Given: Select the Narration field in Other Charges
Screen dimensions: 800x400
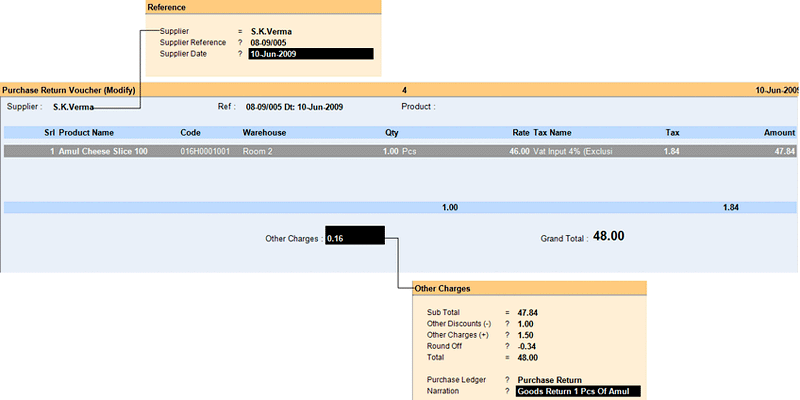Looking at the screenshot, I should coord(577,392).
